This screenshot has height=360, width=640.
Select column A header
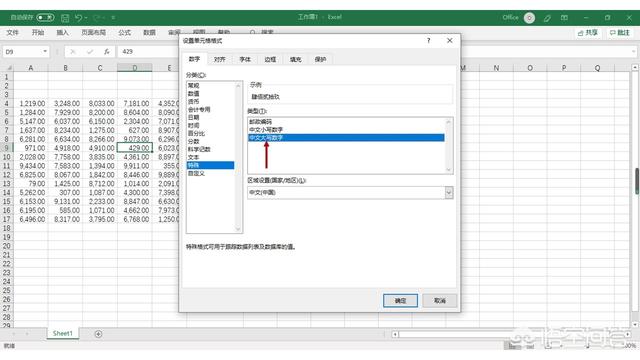(x=31, y=68)
